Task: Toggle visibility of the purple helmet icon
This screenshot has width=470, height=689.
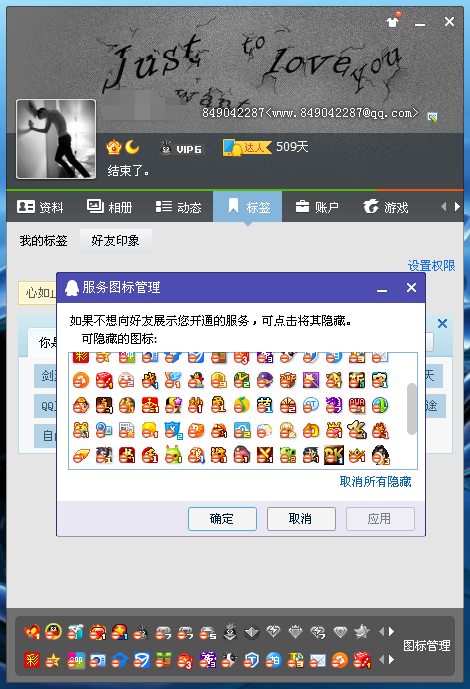Action: (x=265, y=380)
